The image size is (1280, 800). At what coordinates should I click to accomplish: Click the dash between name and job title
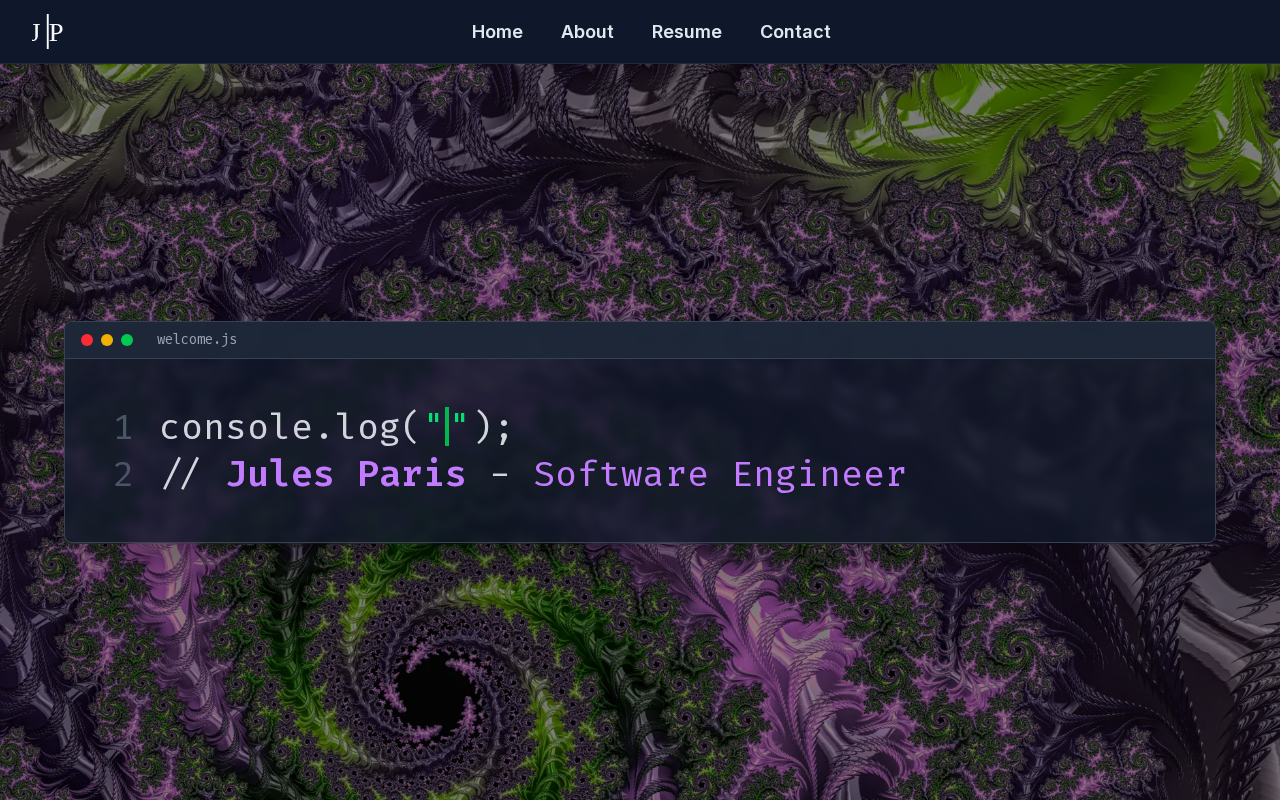tap(500, 475)
